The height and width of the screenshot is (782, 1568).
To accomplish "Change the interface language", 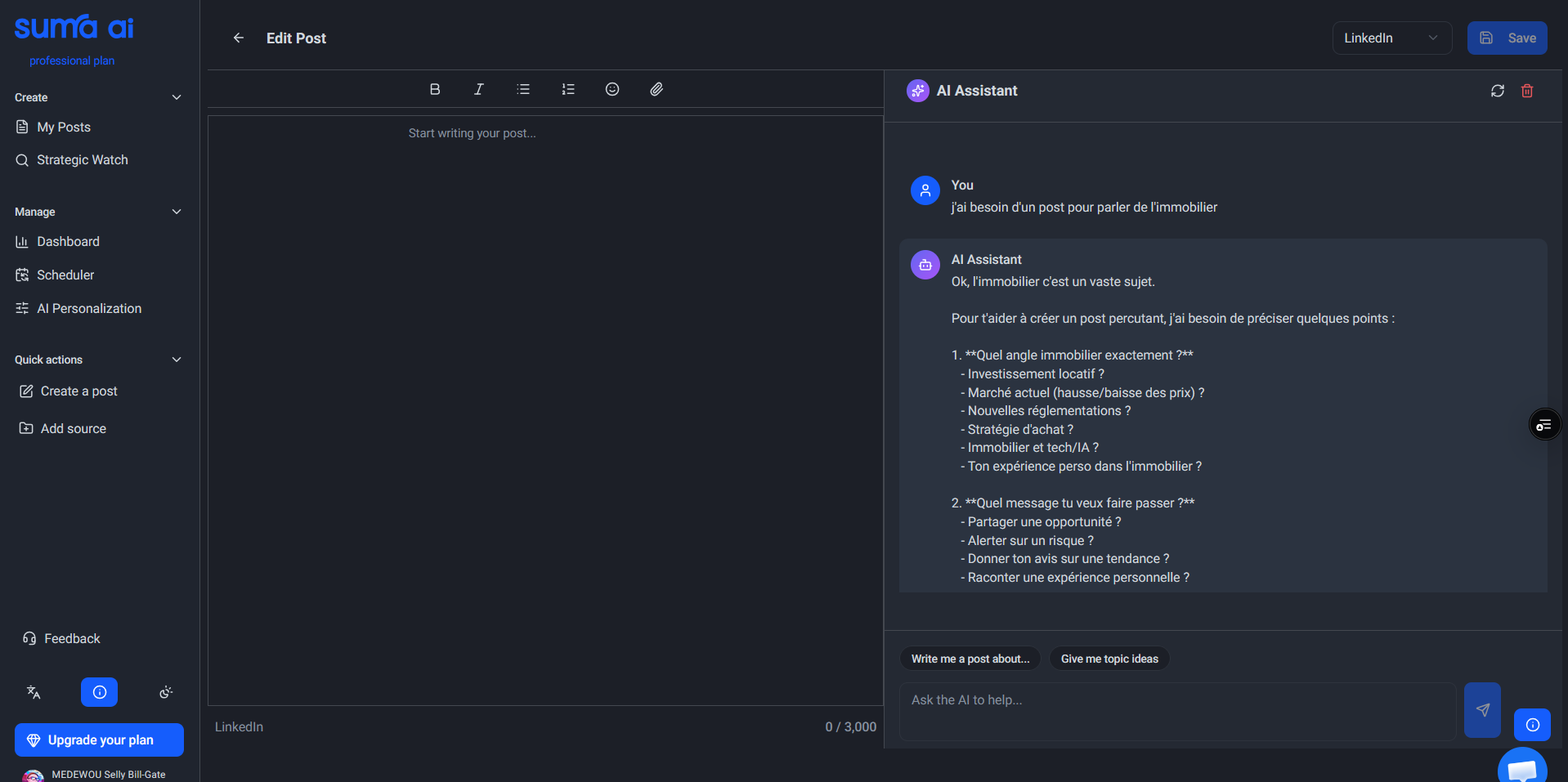I will click(x=34, y=692).
